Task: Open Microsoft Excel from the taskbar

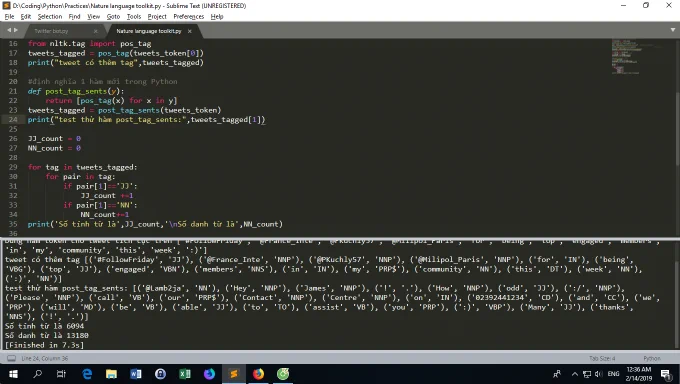Action: 185,374
